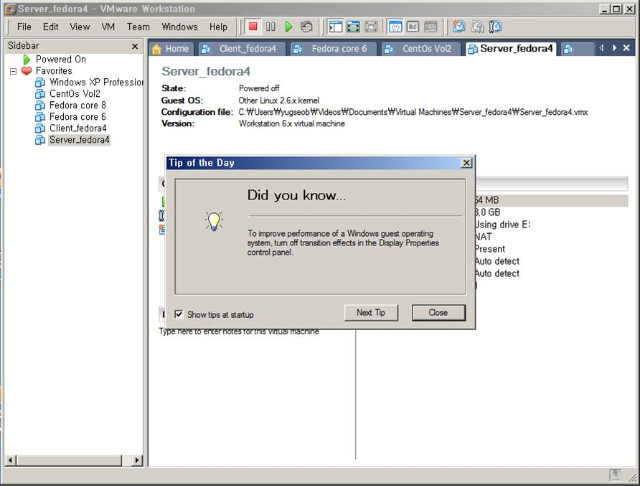Image resolution: width=640 pixels, height=486 pixels.
Task: Click the Server_fedora4.vmx configuration file path
Action: click(x=413, y=112)
